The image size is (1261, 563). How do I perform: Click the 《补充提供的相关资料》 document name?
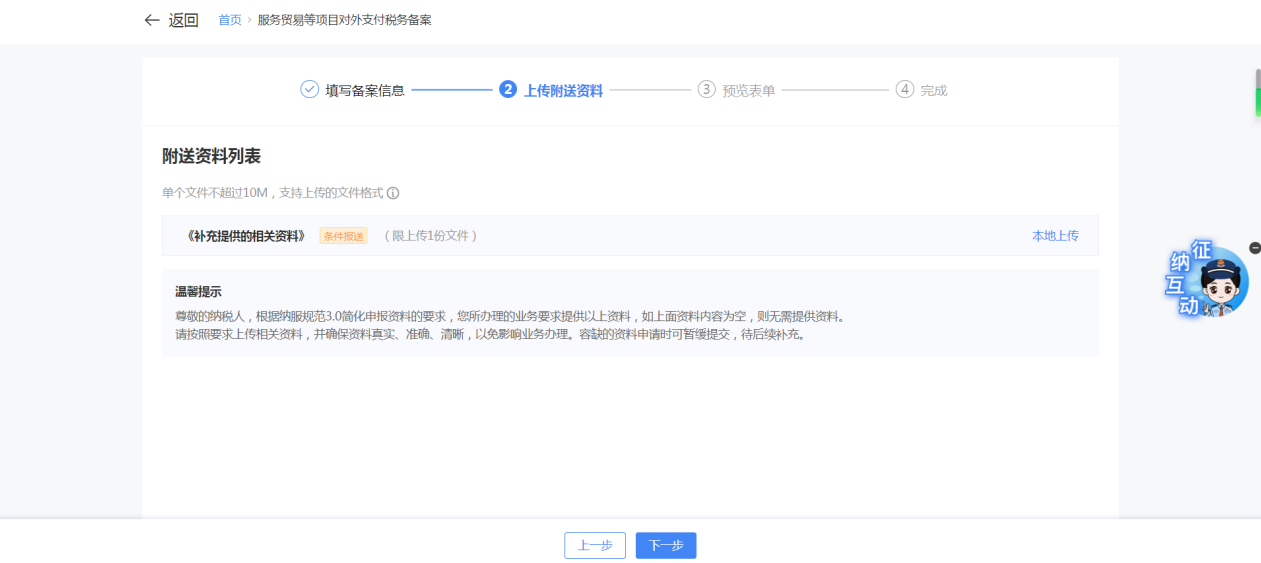click(246, 236)
